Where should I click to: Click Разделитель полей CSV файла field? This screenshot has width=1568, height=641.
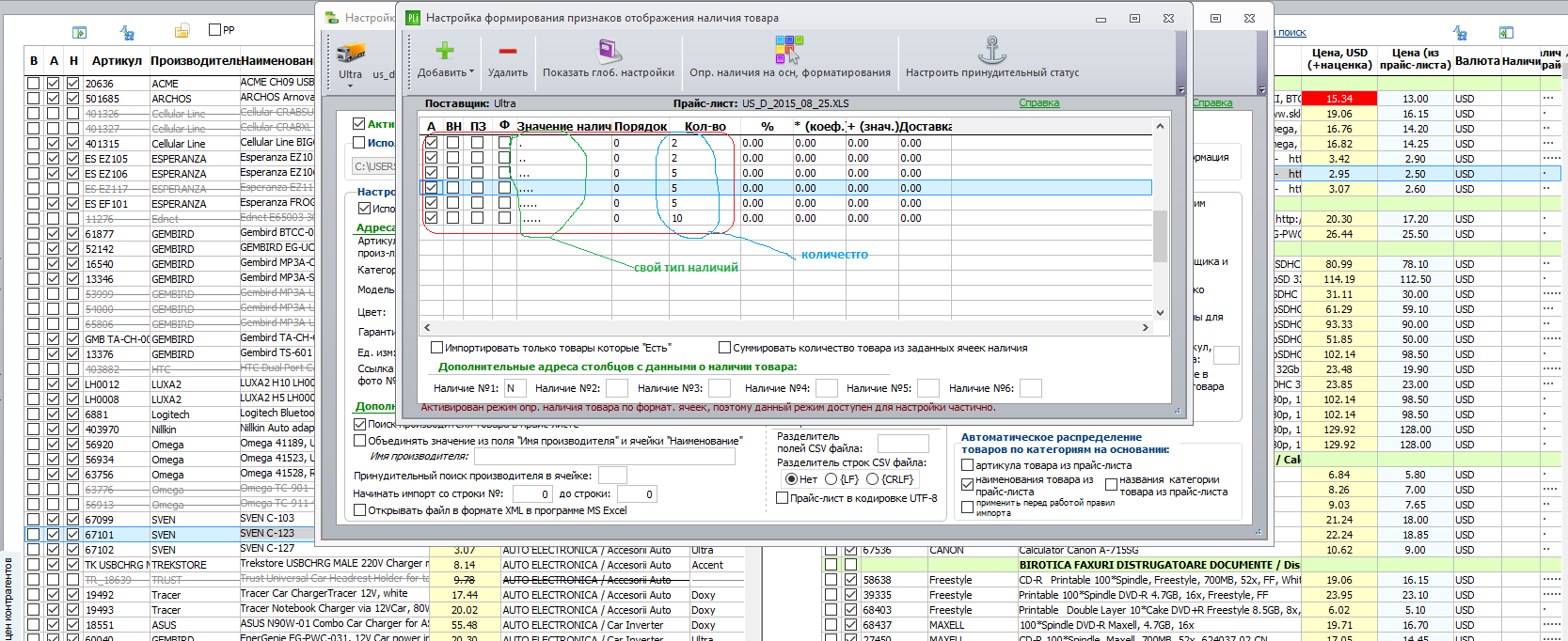pos(903,444)
